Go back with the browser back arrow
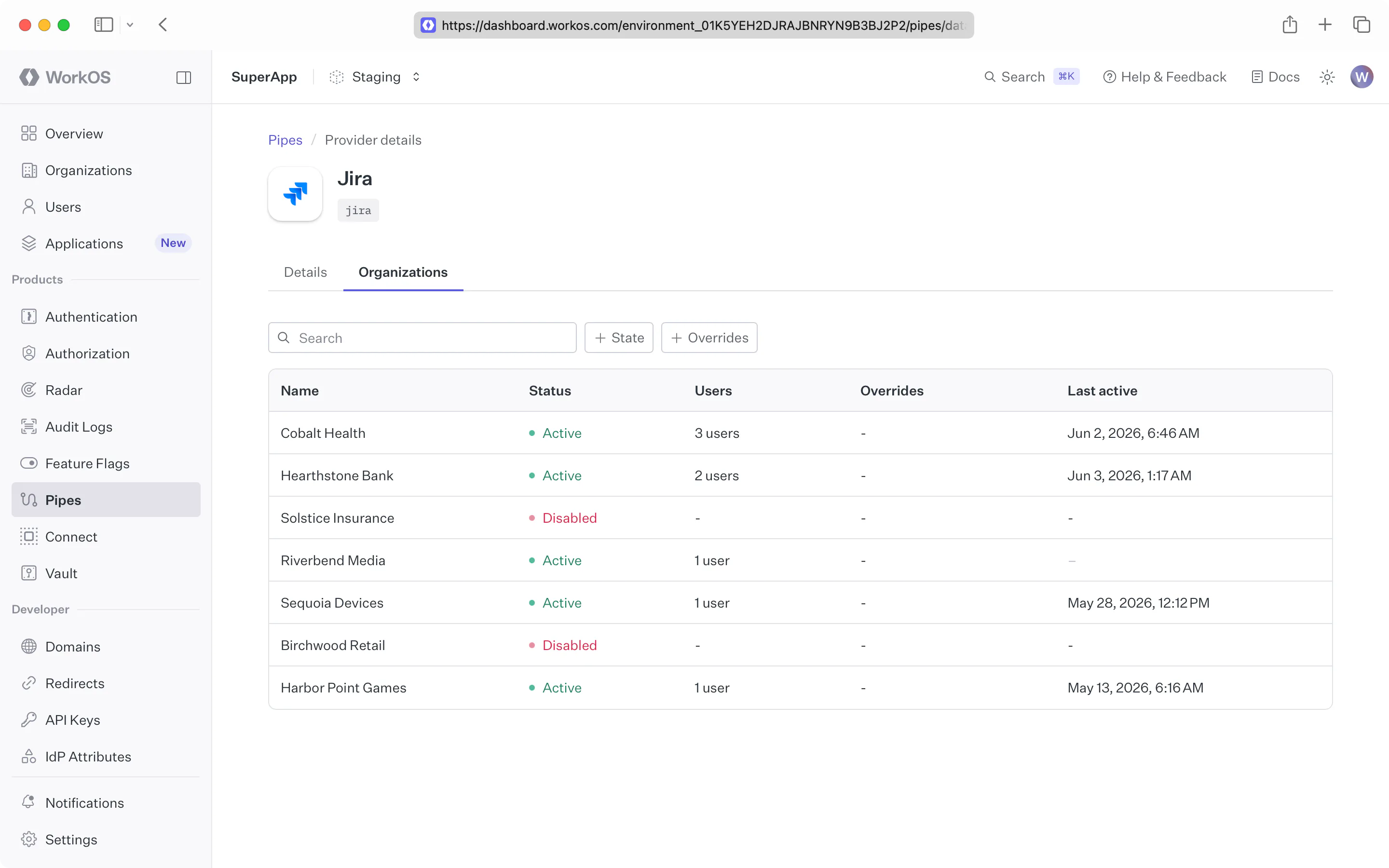1389x868 pixels. click(163, 25)
